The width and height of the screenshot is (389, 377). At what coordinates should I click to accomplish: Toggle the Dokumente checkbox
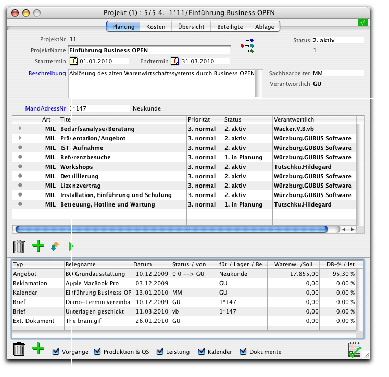[243, 352]
